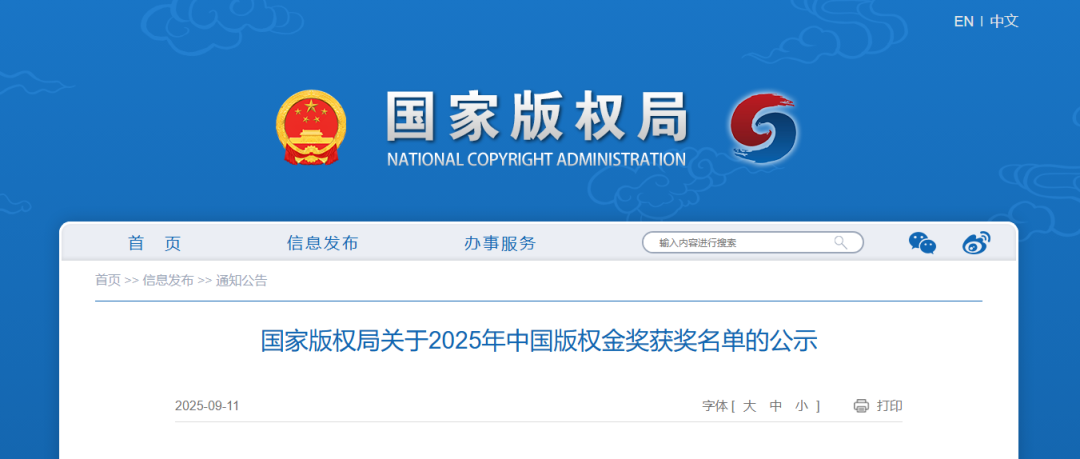
Task: Set font size to 大
Action: [x=749, y=406]
